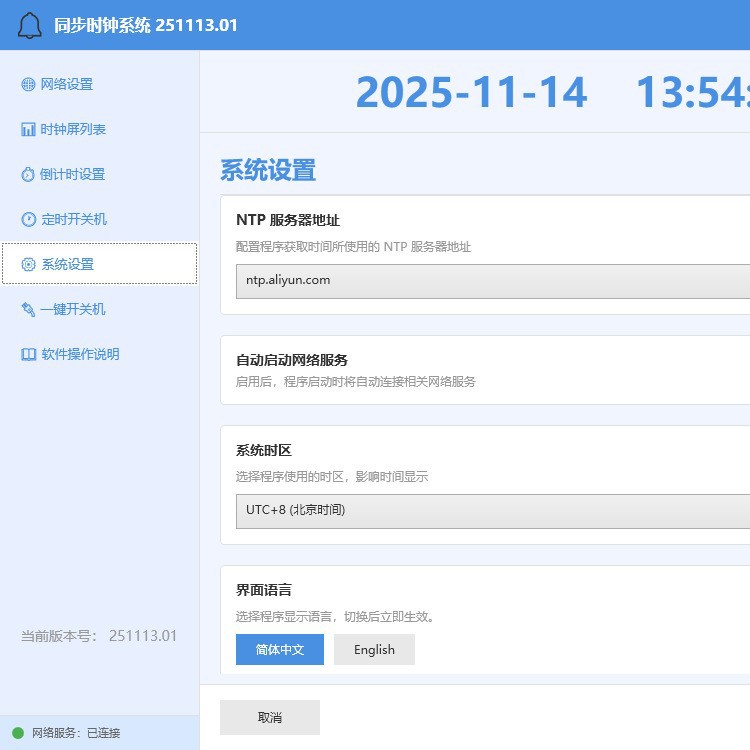Open the 系统时区 UTC+8 dropdown
Image resolution: width=750 pixels, height=750 pixels.
click(x=493, y=511)
